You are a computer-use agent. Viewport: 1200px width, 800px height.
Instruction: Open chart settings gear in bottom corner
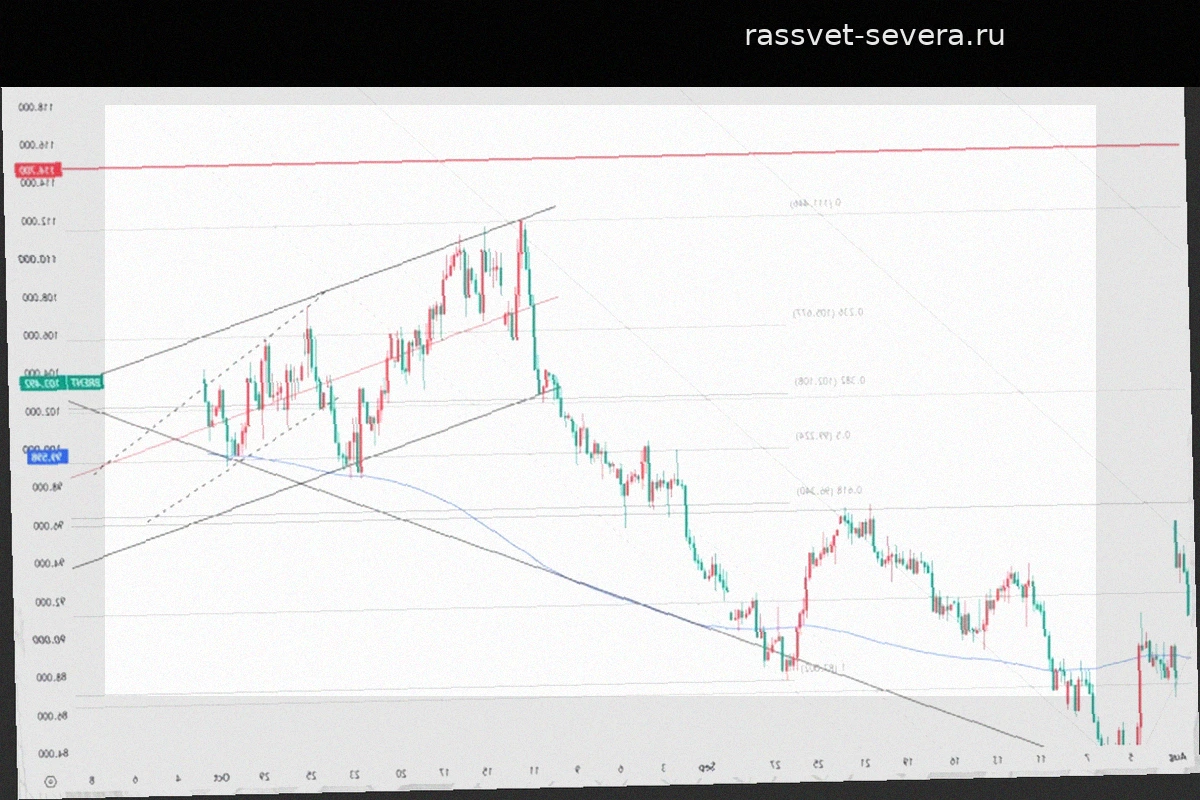(51, 780)
